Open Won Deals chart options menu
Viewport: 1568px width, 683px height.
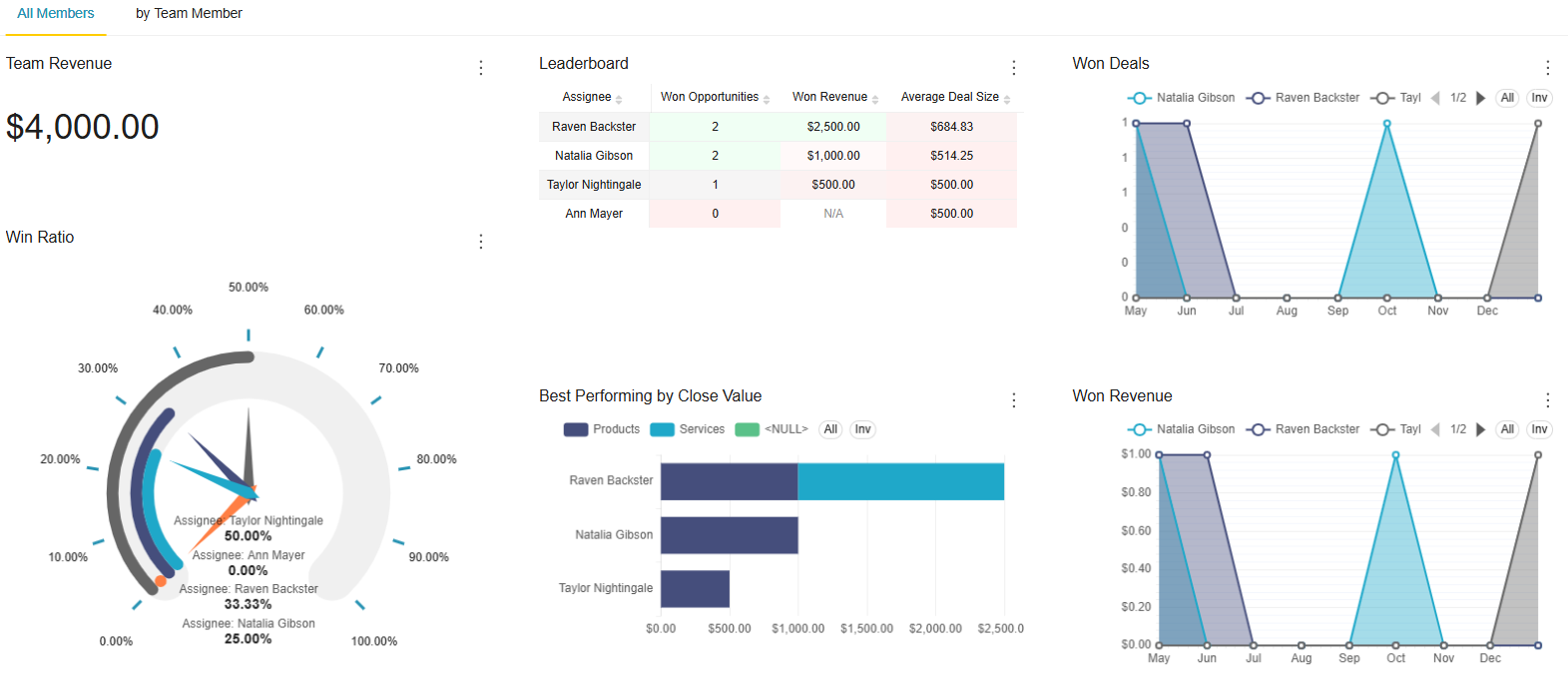click(1547, 68)
